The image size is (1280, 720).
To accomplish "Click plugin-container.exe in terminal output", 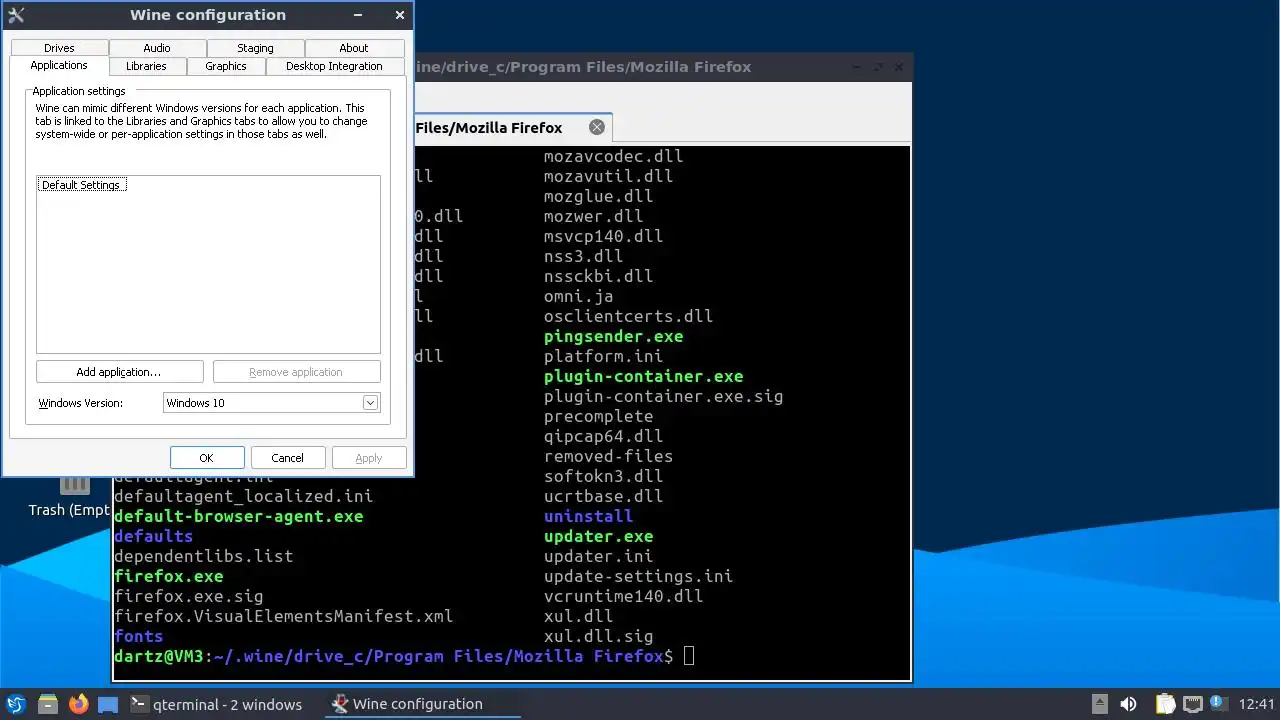I will (644, 376).
